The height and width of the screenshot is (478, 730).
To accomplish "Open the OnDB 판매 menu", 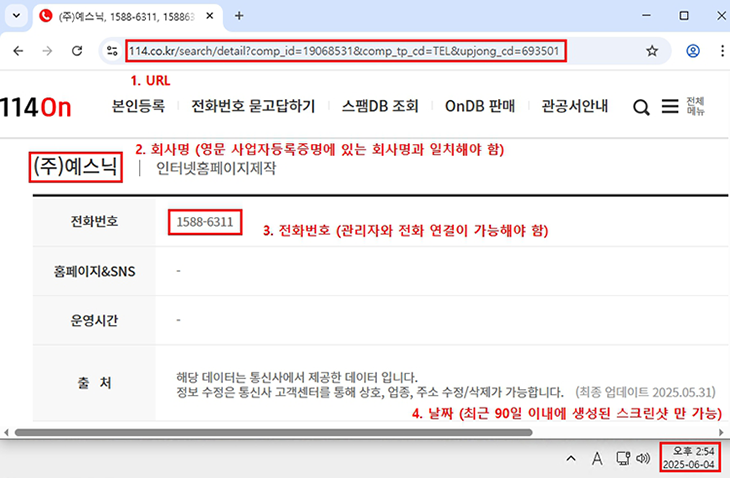I will point(480,106).
